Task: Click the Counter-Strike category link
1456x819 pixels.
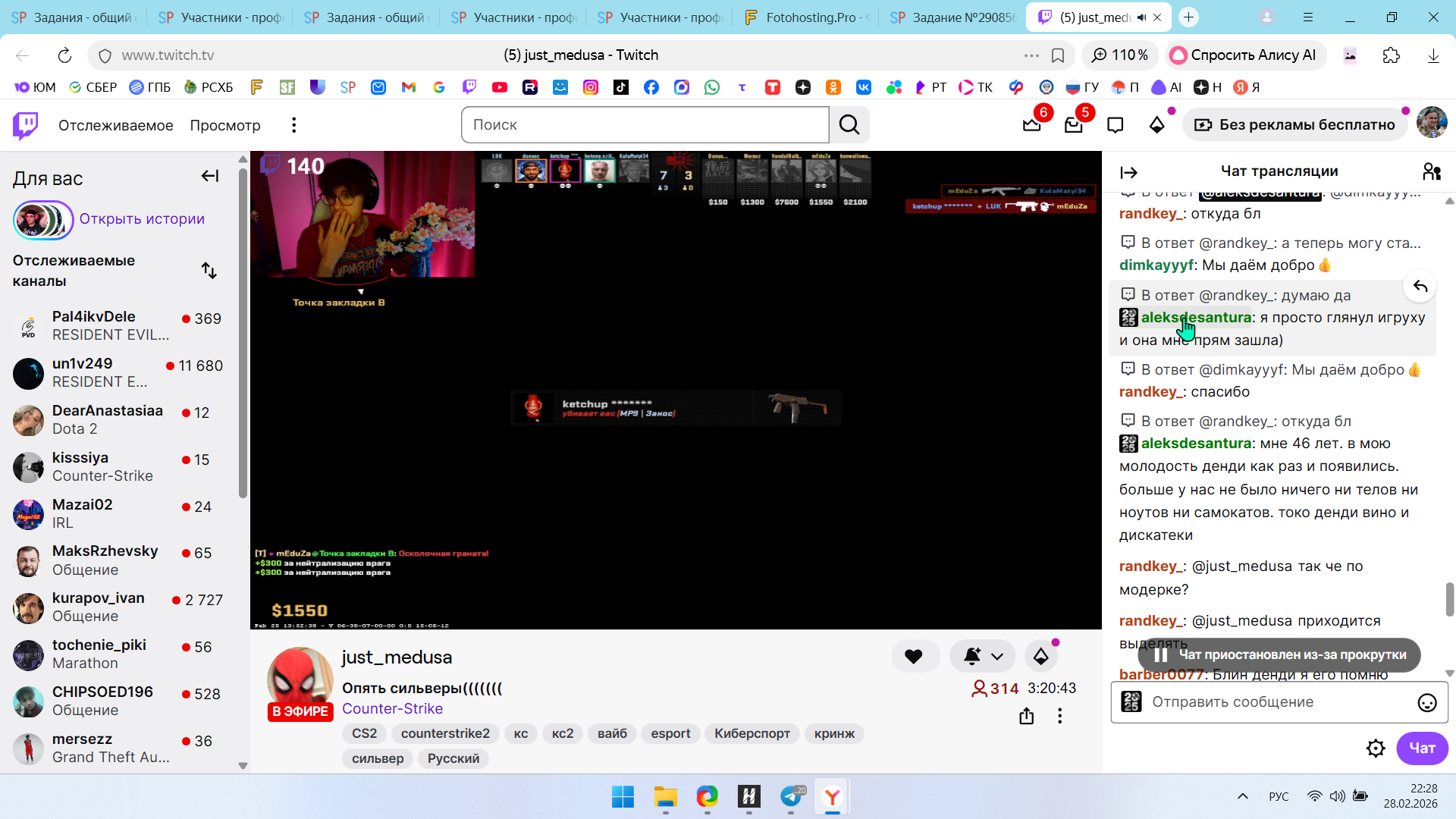Action: [392, 708]
